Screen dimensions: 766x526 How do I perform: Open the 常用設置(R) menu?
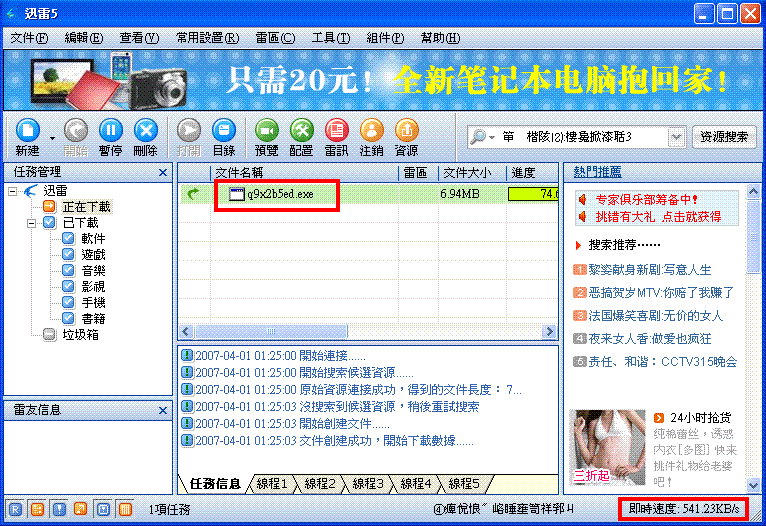208,38
